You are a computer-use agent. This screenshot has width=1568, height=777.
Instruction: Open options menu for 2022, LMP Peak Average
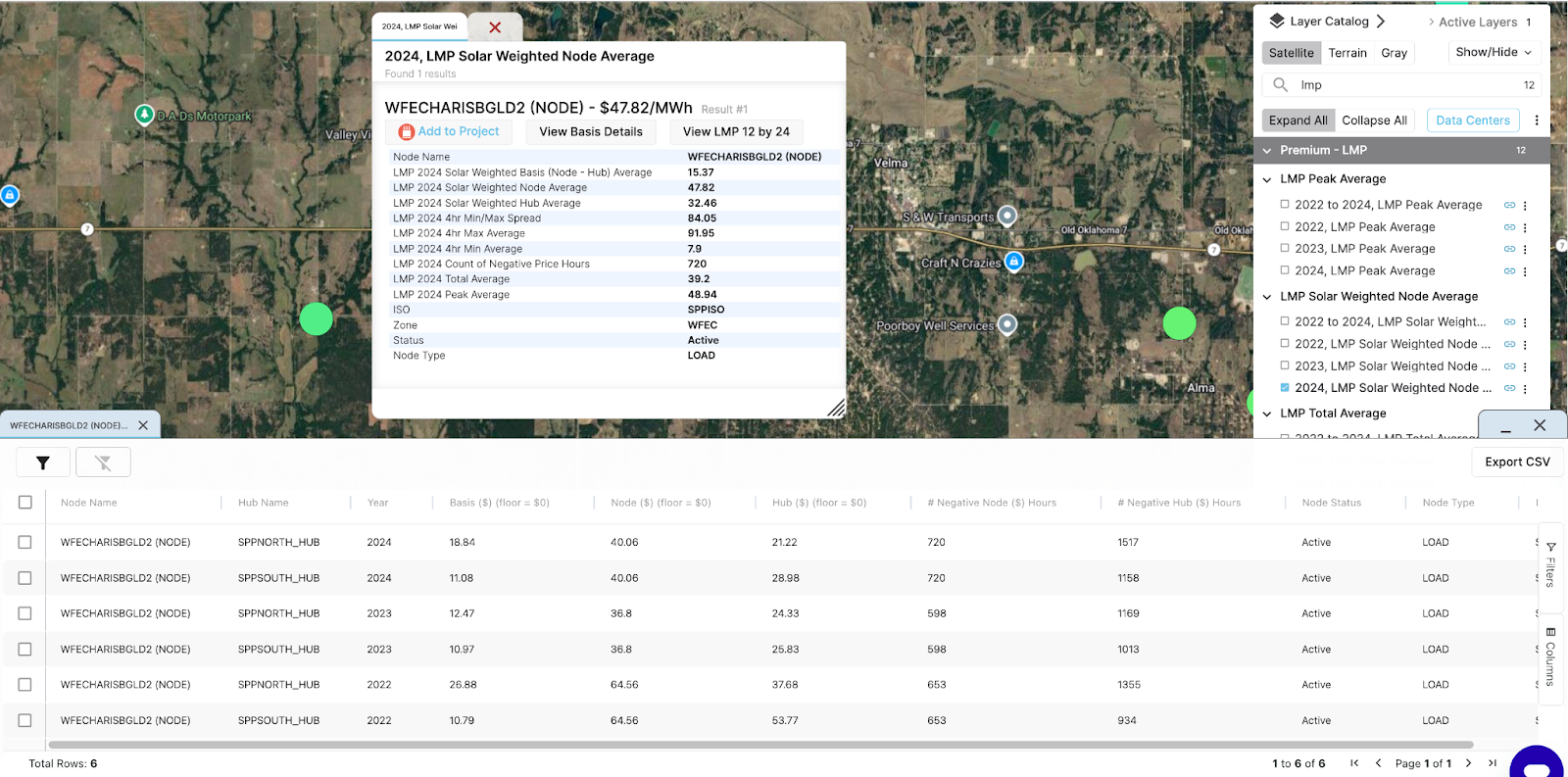point(1525,227)
